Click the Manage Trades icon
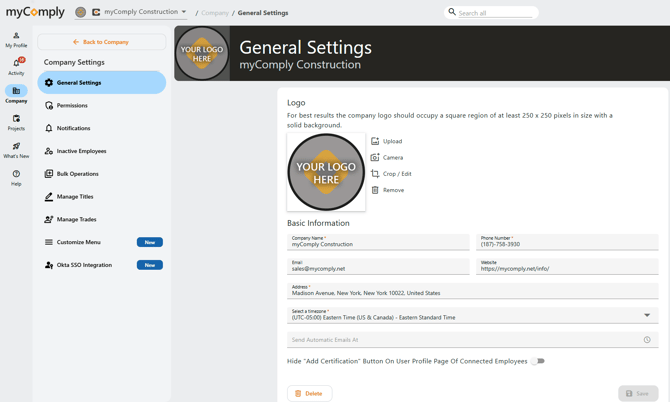The height and width of the screenshot is (402, 670). tap(49, 219)
